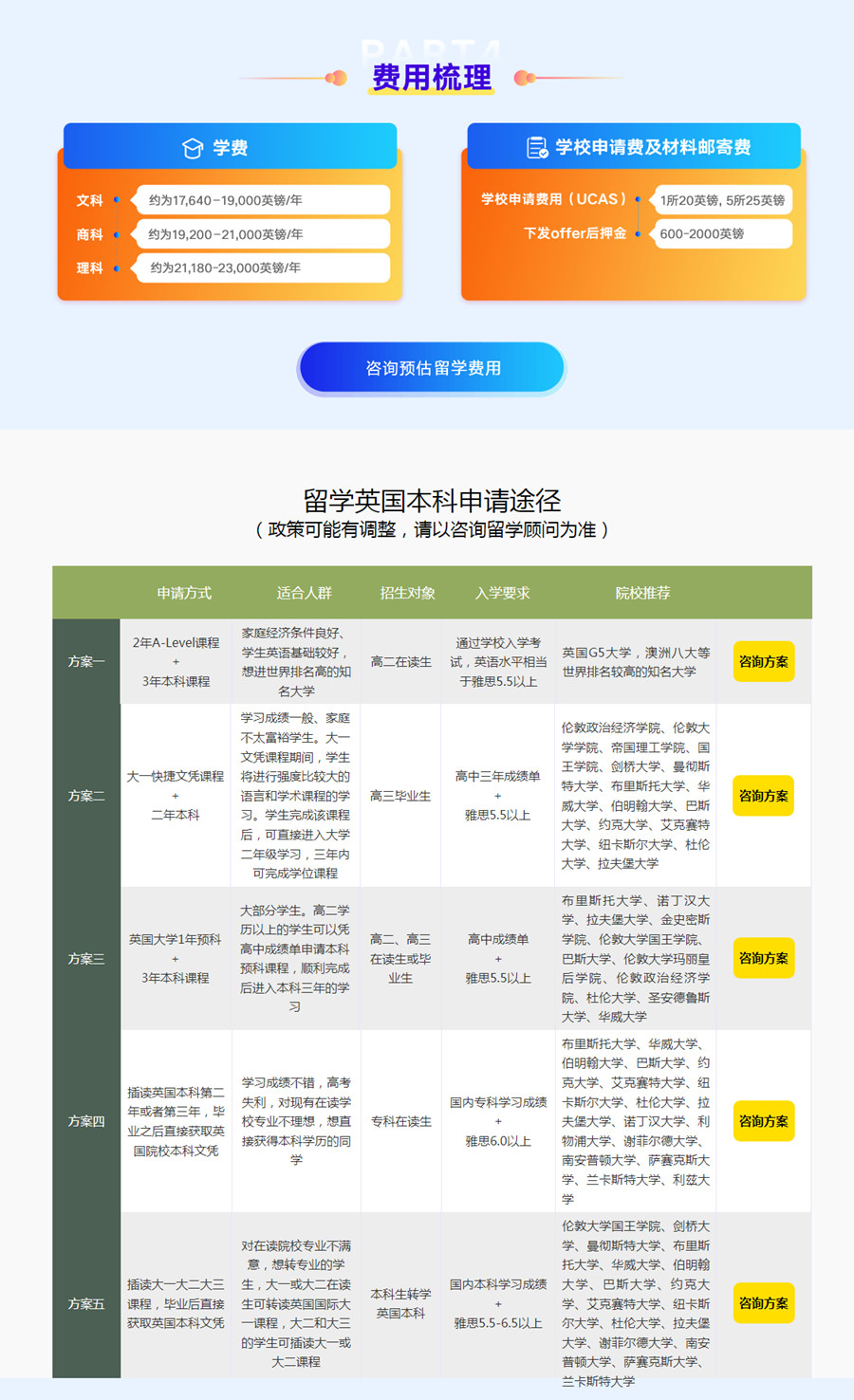Select the 费用梳理 section heading

coord(432,78)
